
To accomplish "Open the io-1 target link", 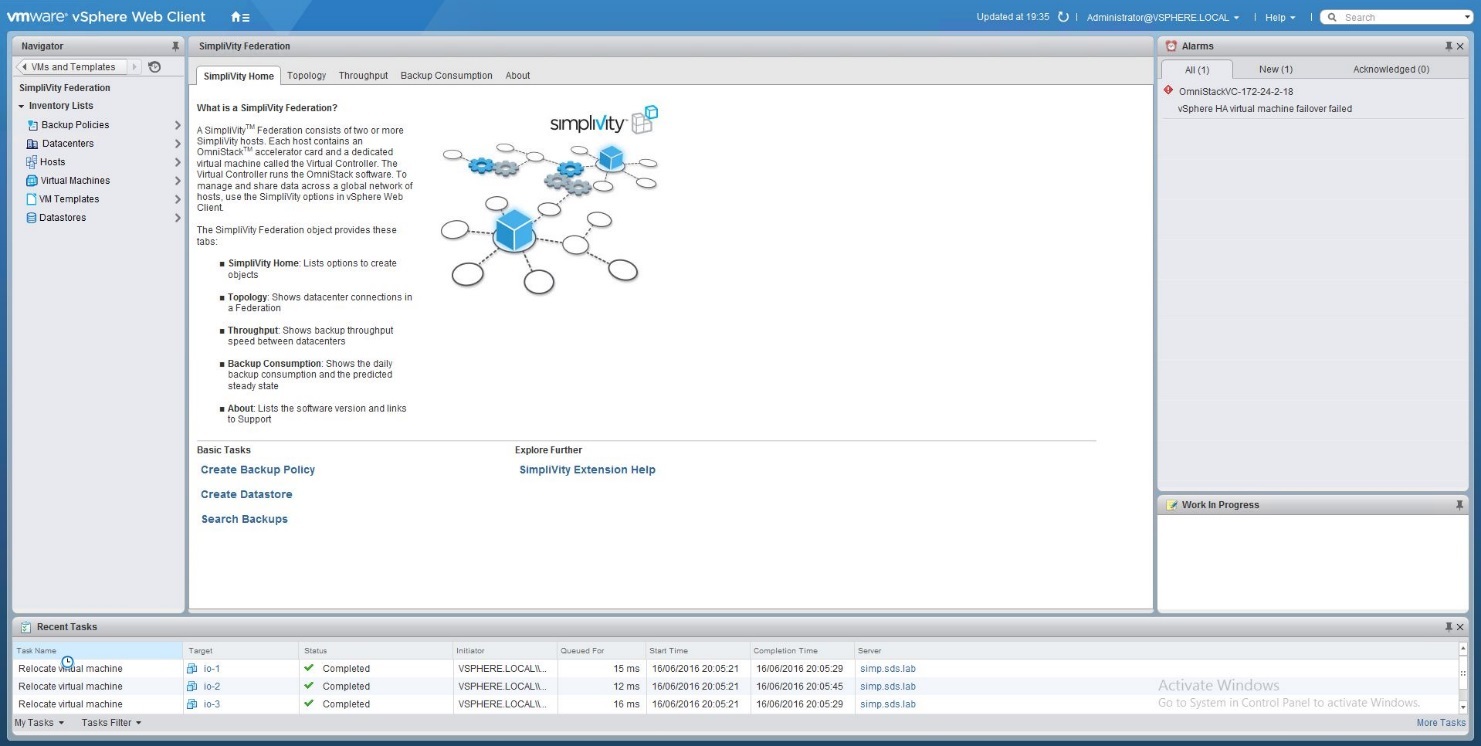I will click(x=211, y=669).
